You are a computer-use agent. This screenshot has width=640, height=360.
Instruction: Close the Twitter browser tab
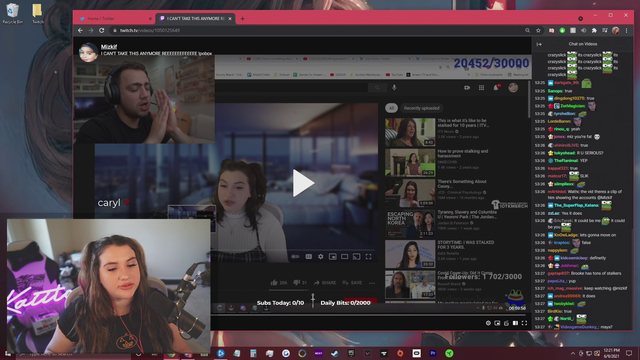tap(150, 19)
